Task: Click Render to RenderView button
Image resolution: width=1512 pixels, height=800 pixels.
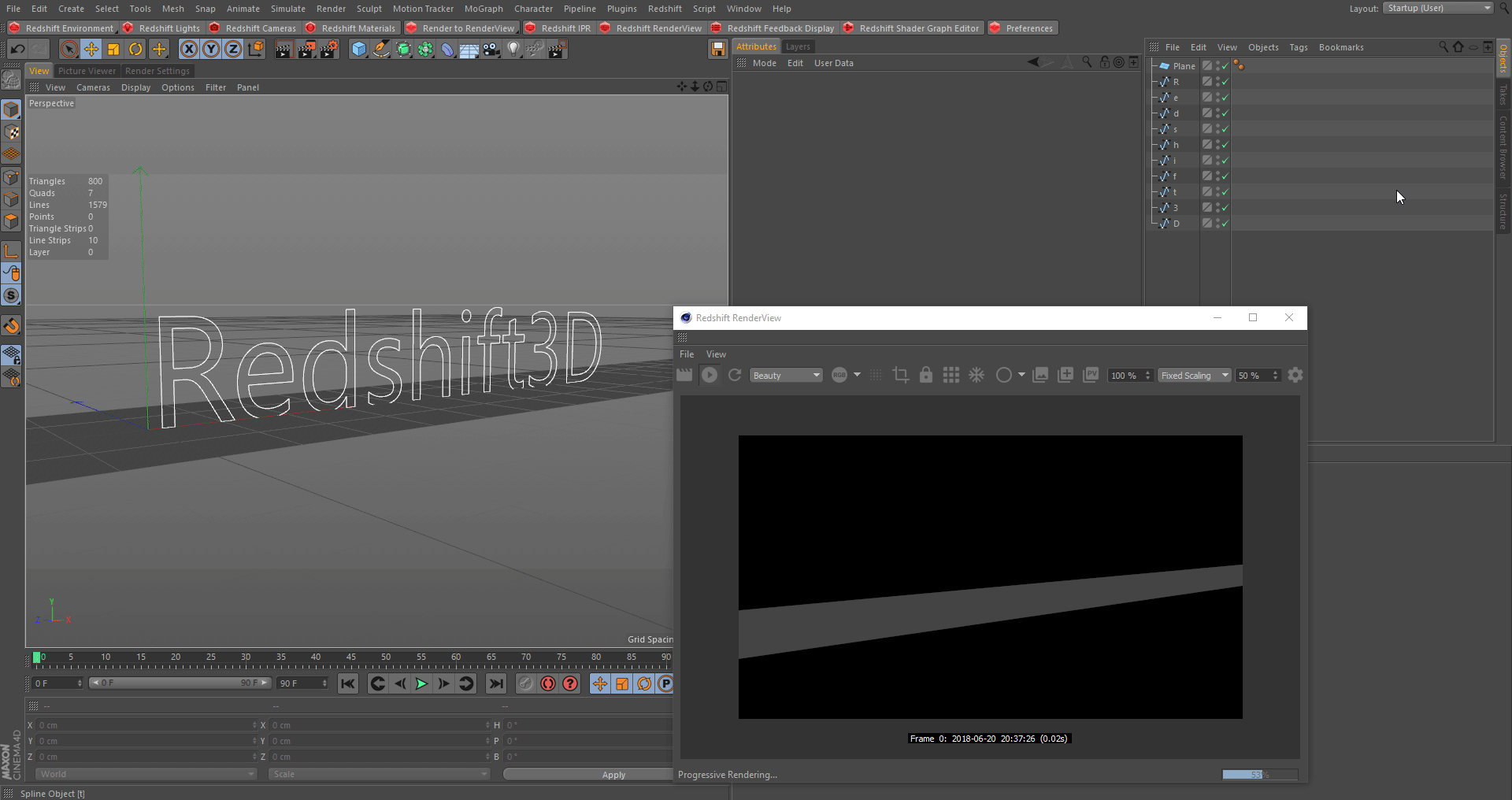Action: [x=461, y=28]
